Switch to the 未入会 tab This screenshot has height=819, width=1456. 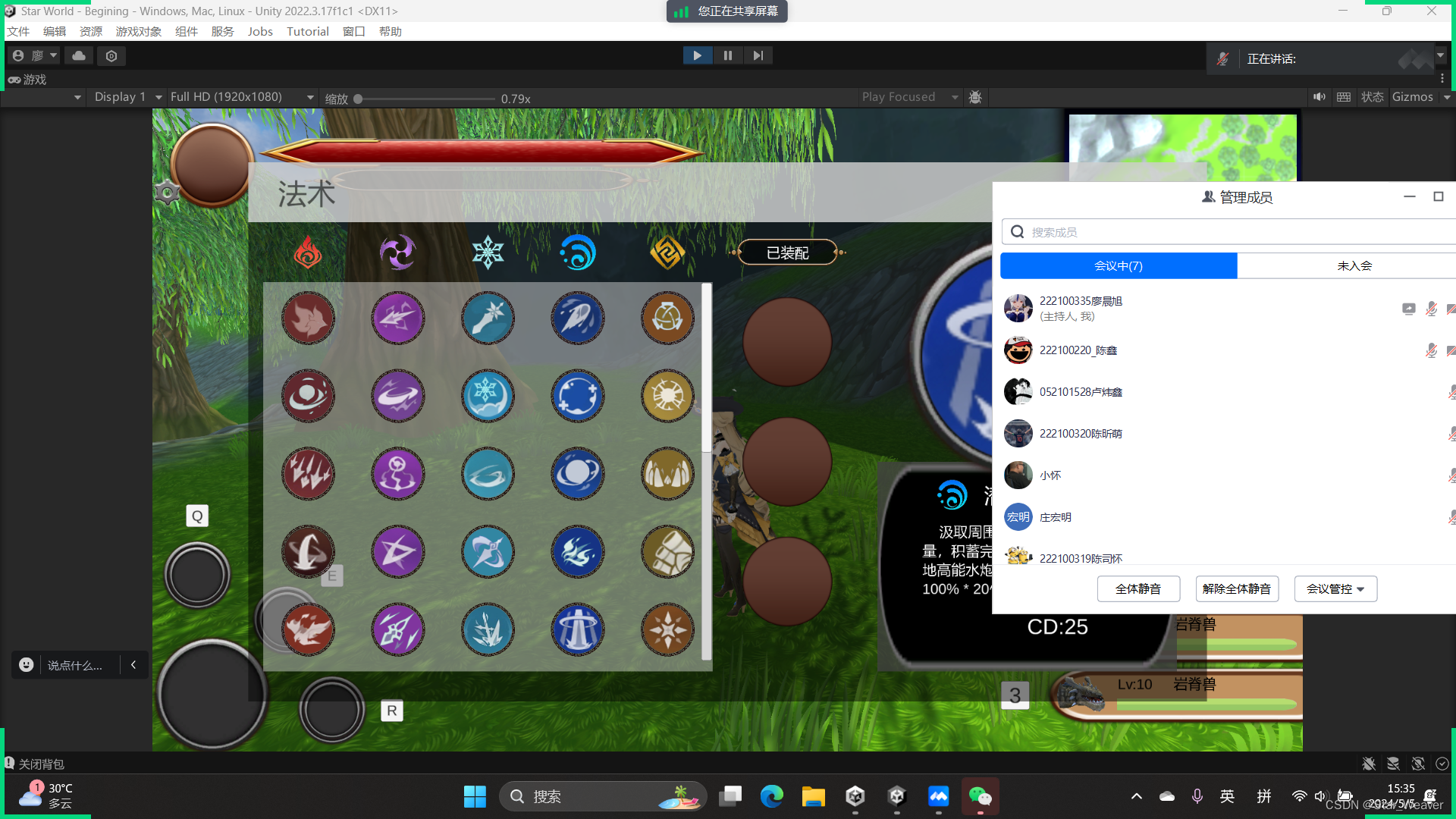coord(1354,265)
